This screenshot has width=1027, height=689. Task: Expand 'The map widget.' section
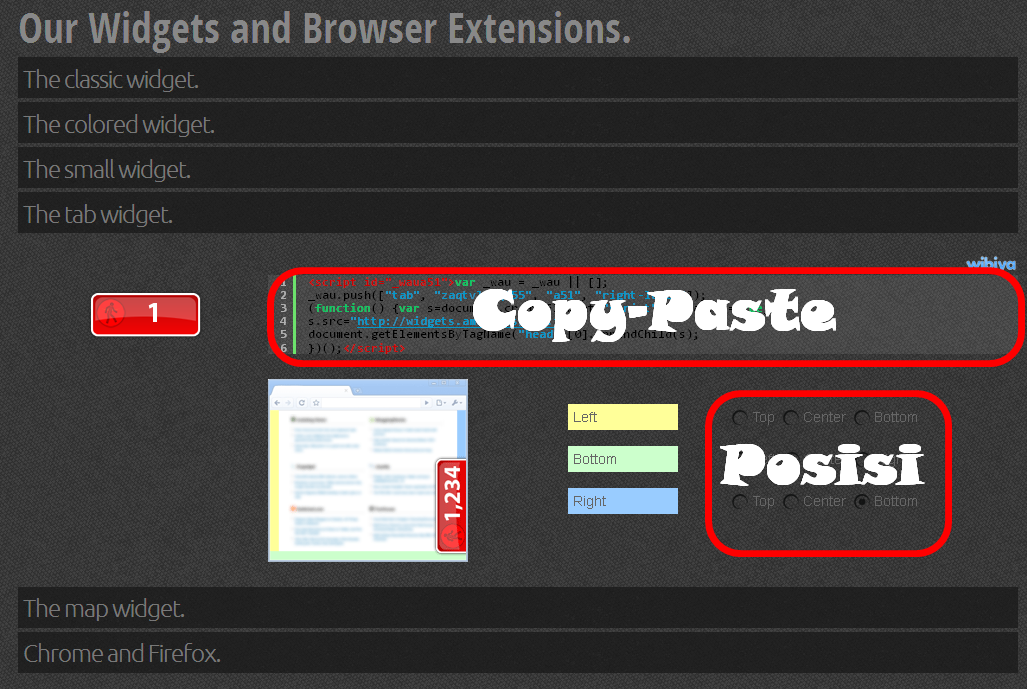[x=517, y=608]
